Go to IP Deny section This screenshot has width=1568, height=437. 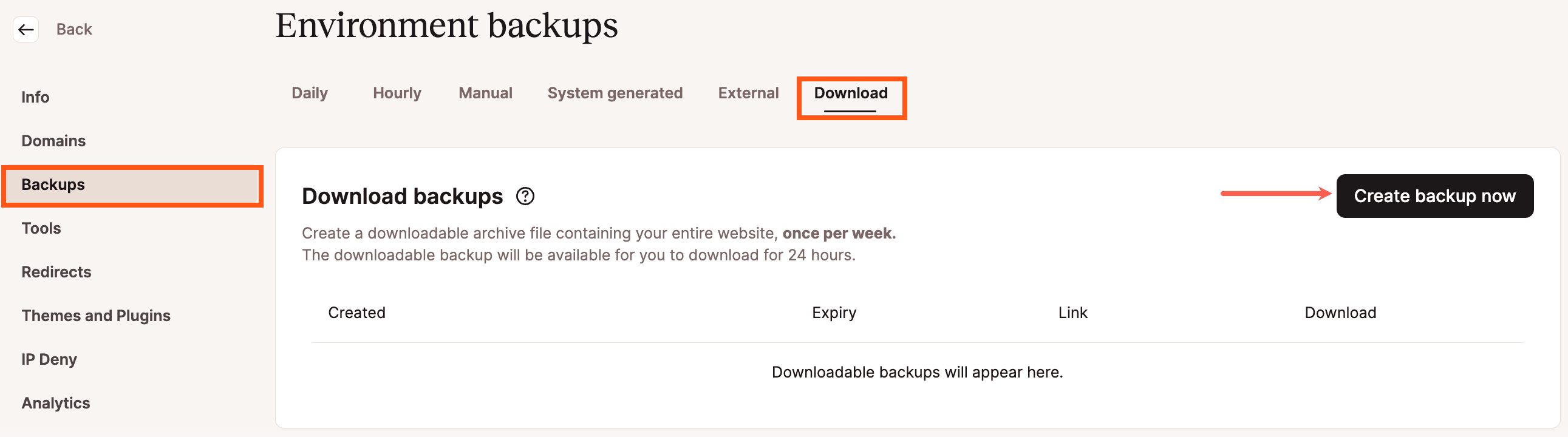tap(49, 360)
